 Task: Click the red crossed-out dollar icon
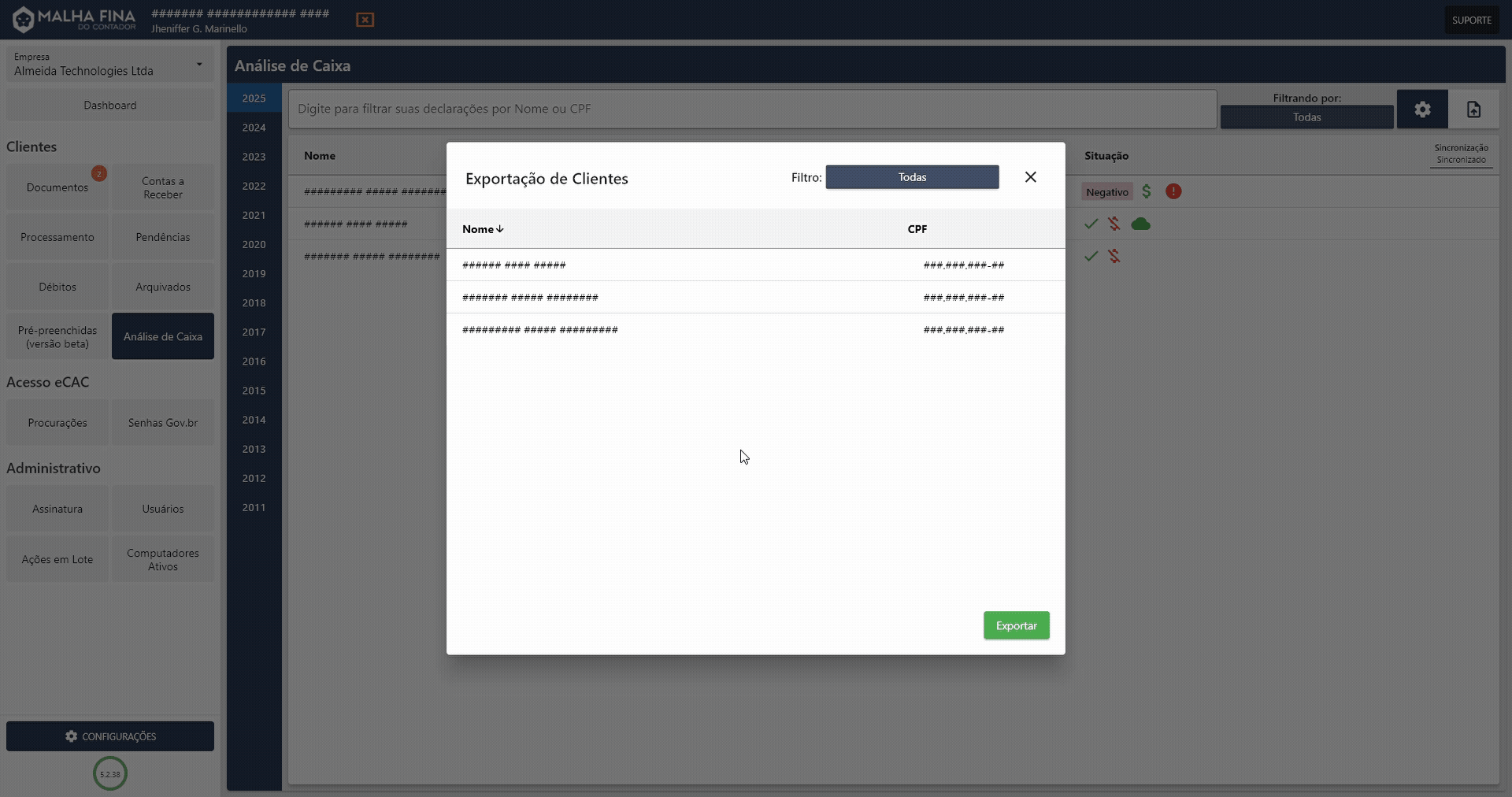coord(1115,224)
